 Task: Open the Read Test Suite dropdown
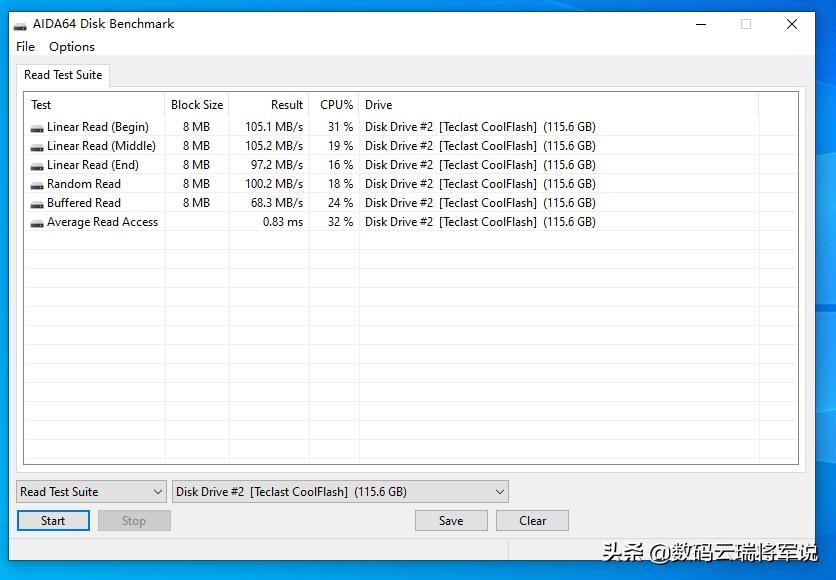[90, 491]
